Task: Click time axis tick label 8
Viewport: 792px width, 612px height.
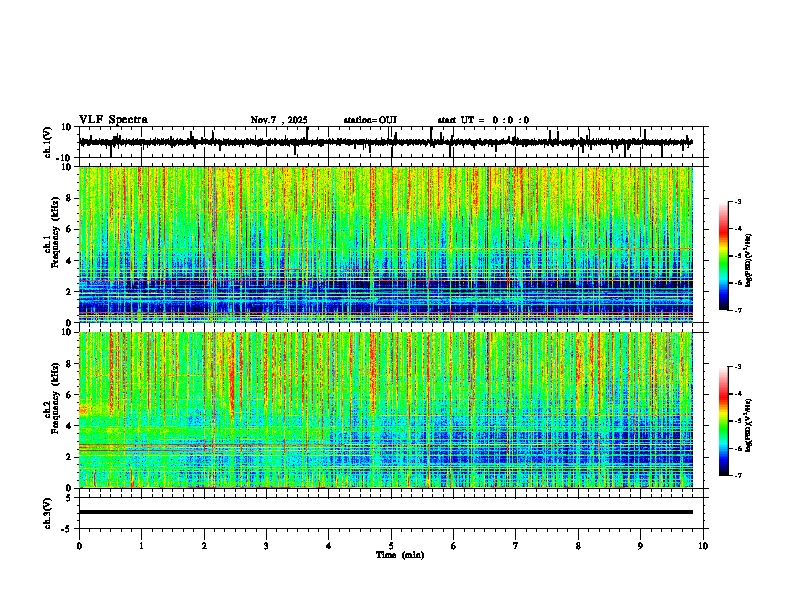Action: pyautogui.click(x=578, y=546)
